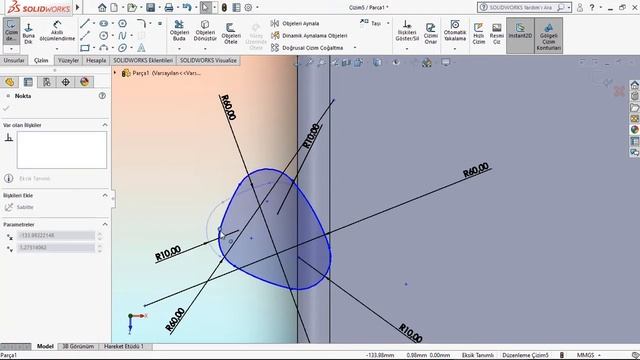Select the Line sketch tool

(84, 24)
